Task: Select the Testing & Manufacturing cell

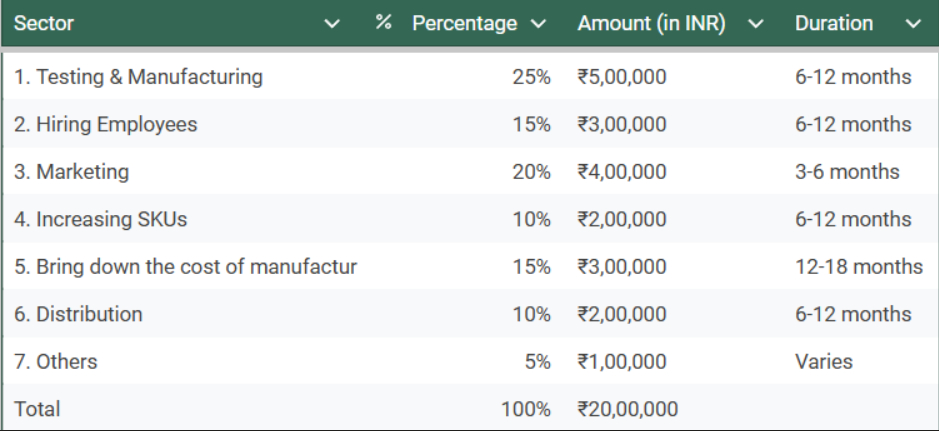Action: click(138, 77)
